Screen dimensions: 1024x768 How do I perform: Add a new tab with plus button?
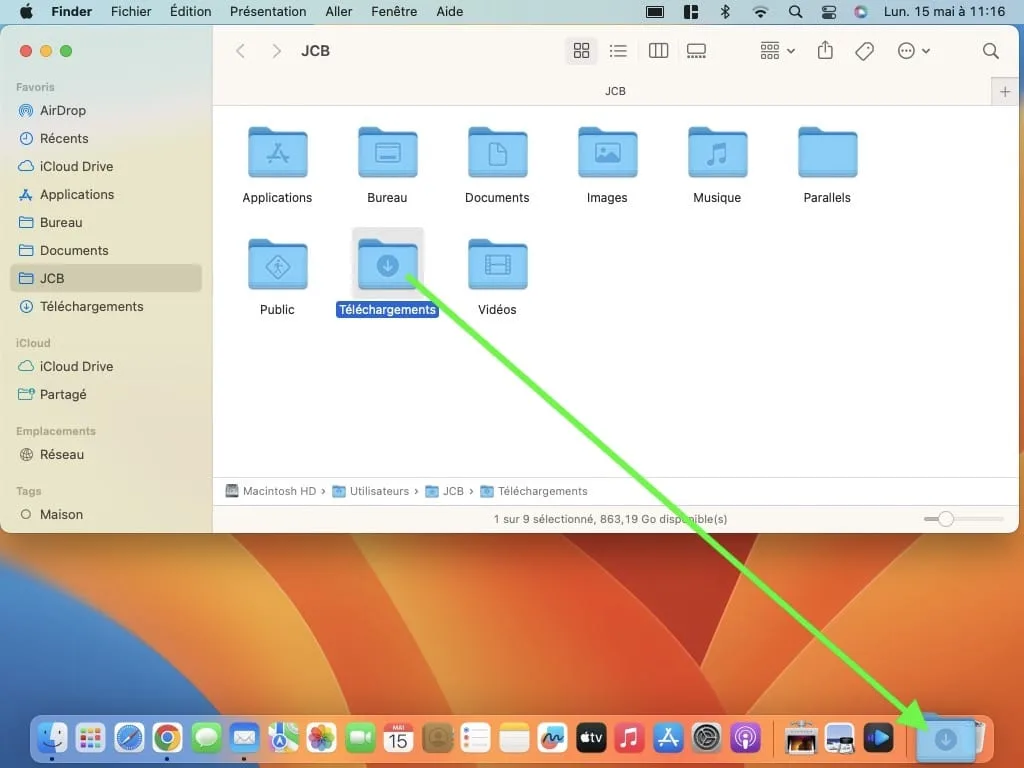point(1005,91)
